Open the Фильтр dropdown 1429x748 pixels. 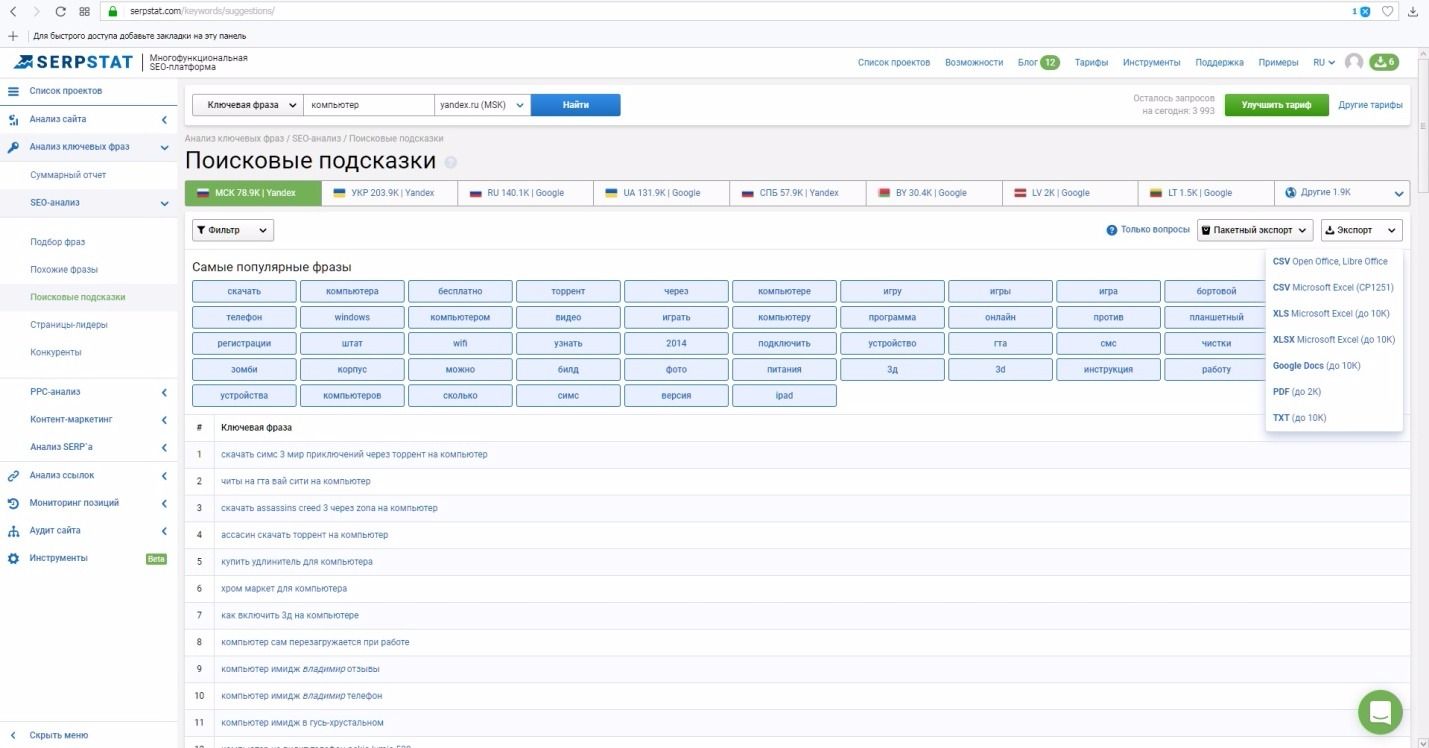[x=233, y=230]
